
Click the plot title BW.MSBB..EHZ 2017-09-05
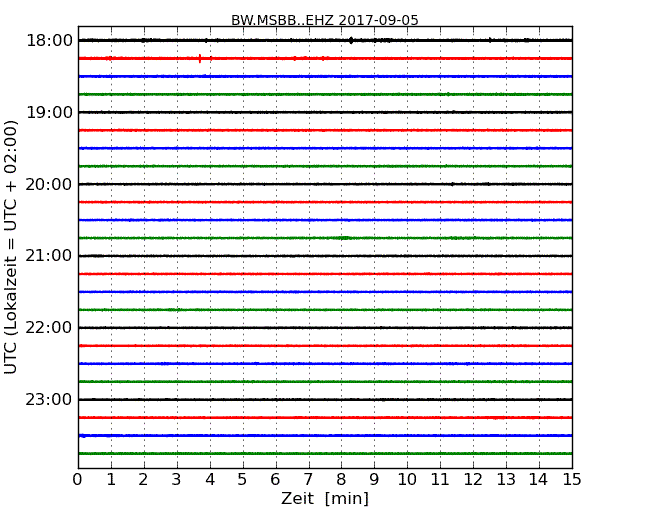click(x=325, y=20)
